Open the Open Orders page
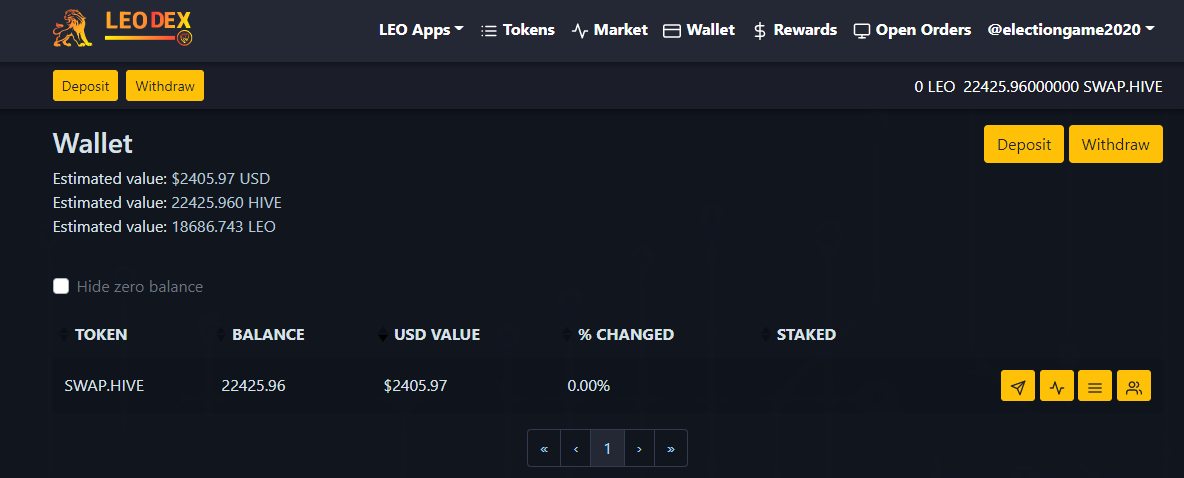1184x478 pixels. pos(912,30)
